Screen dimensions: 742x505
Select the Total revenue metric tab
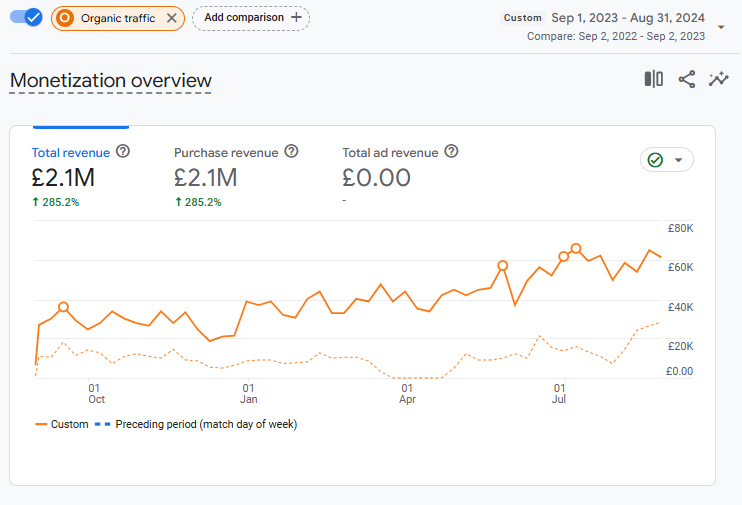71,153
